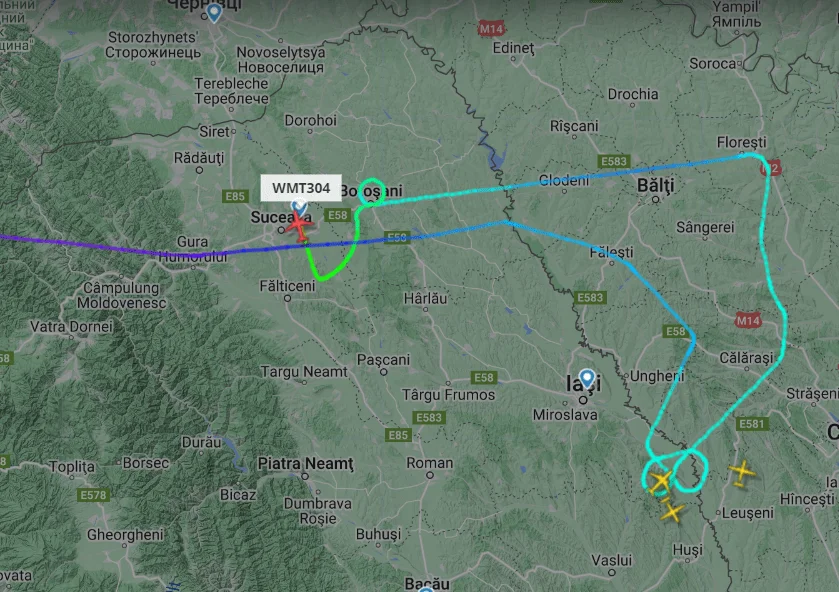Click the M14 road shield near Edineț
The width and height of the screenshot is (839, 592).
pyautogui.click(x=491, y=29)
